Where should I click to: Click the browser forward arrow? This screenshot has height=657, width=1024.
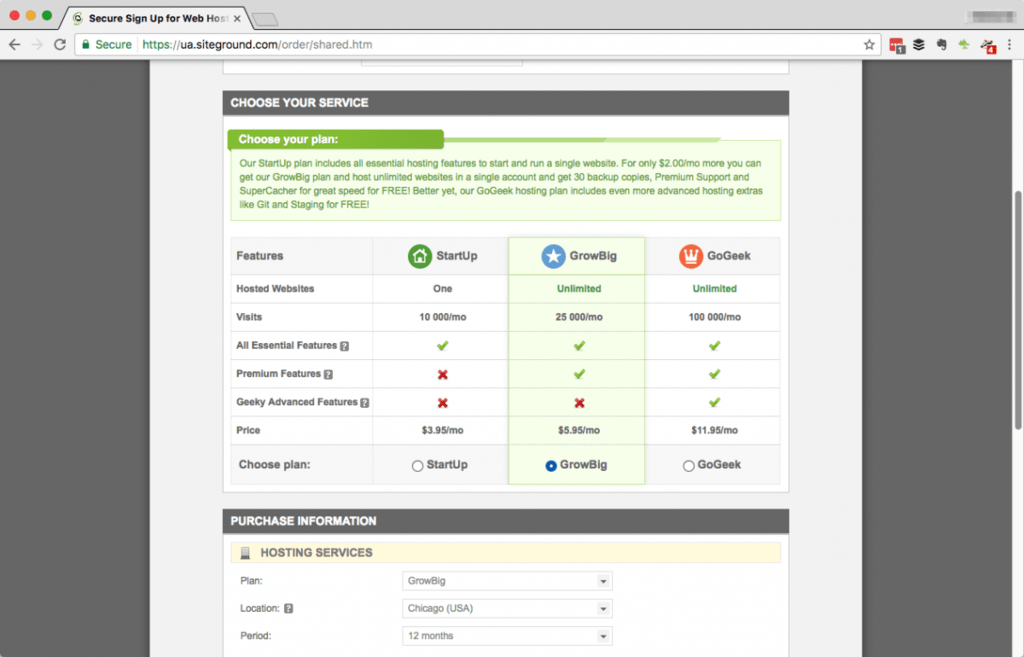[37, 44]
